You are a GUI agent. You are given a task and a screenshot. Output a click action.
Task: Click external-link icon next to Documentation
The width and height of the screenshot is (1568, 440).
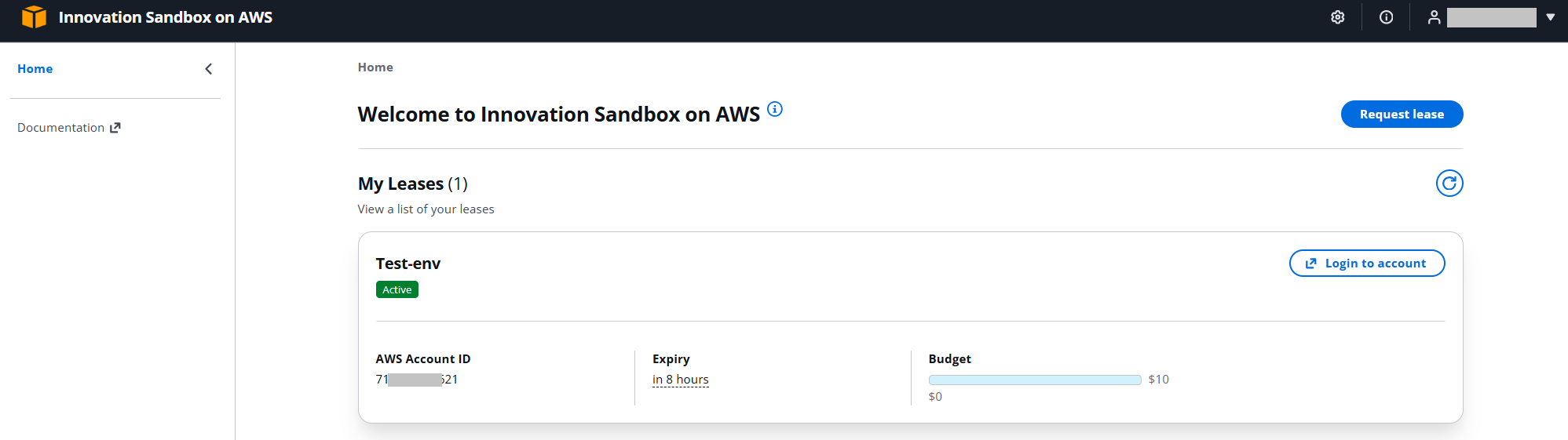coord(115,128)
